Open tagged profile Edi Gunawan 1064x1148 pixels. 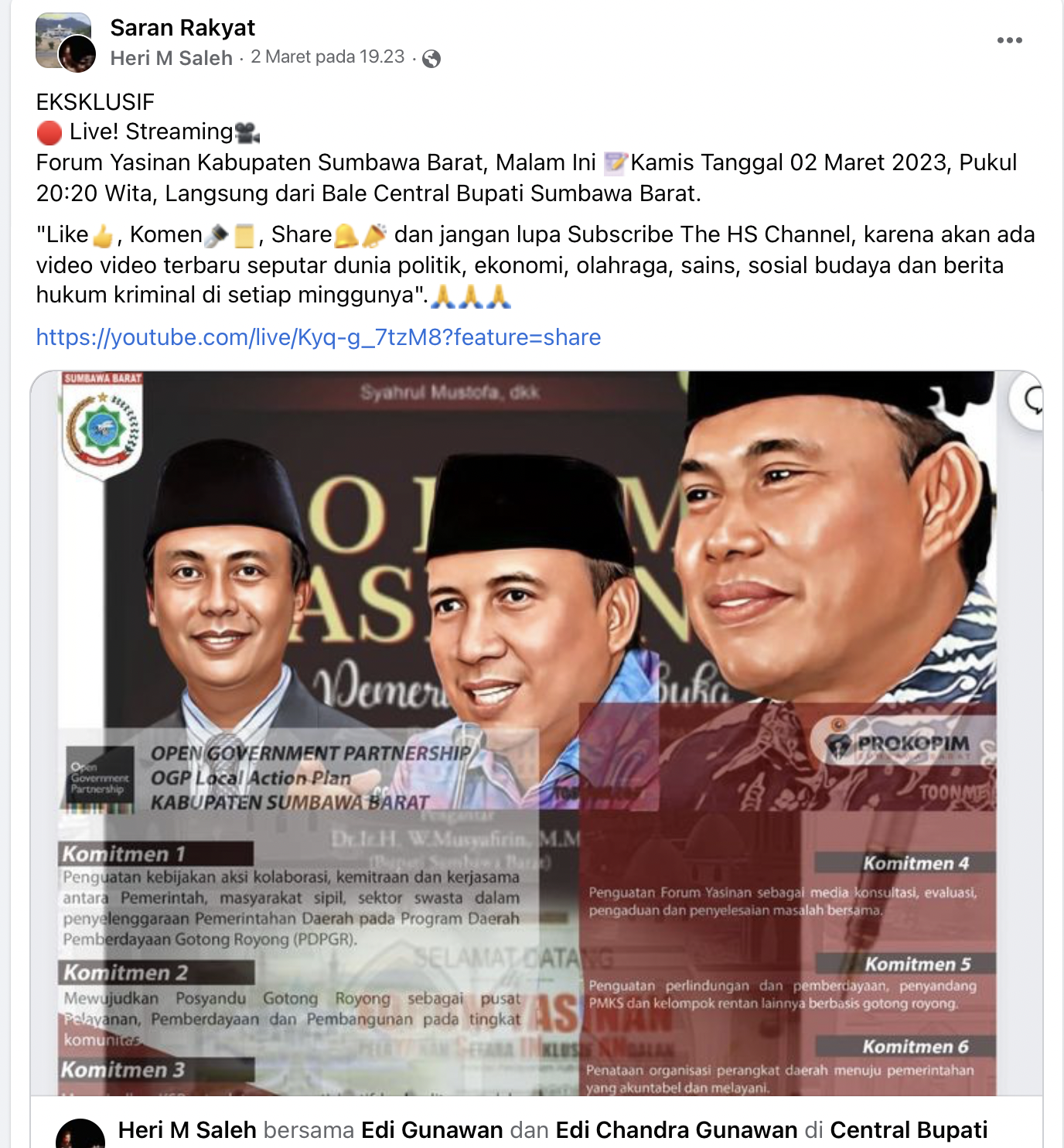(x=432, y=1130)
